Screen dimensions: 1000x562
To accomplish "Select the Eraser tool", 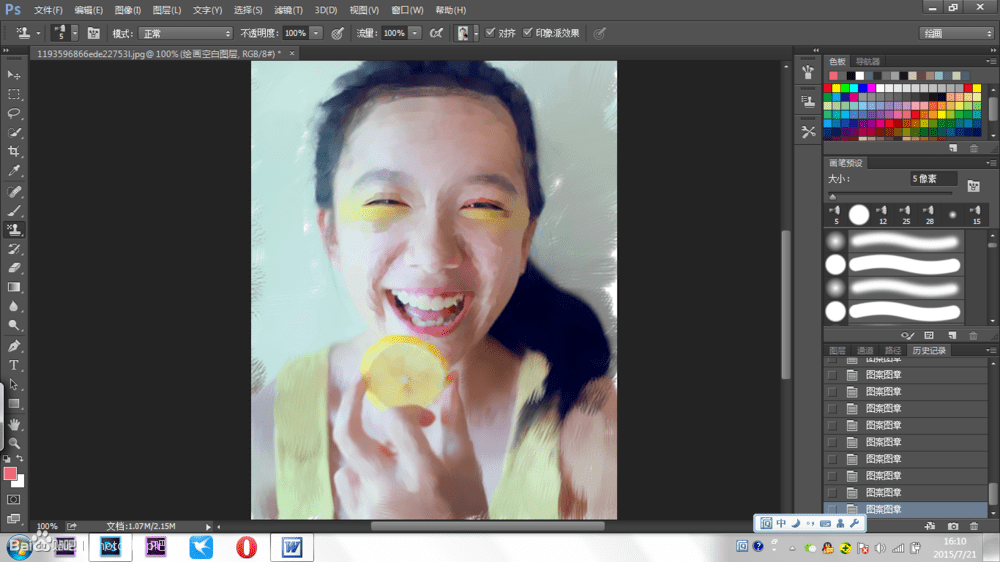I will pos(13,268).
